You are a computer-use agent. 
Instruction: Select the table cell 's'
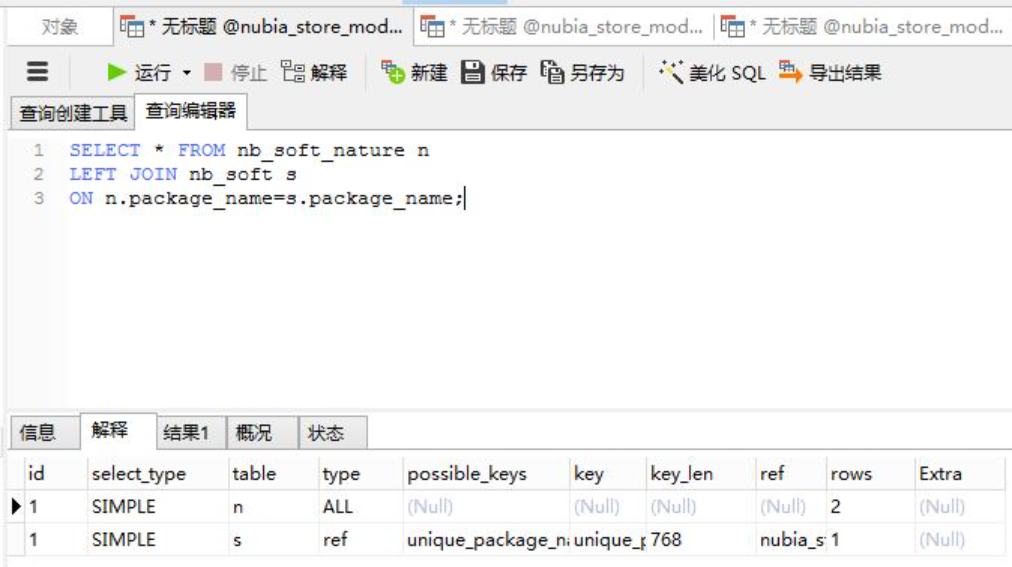[274, 540]
